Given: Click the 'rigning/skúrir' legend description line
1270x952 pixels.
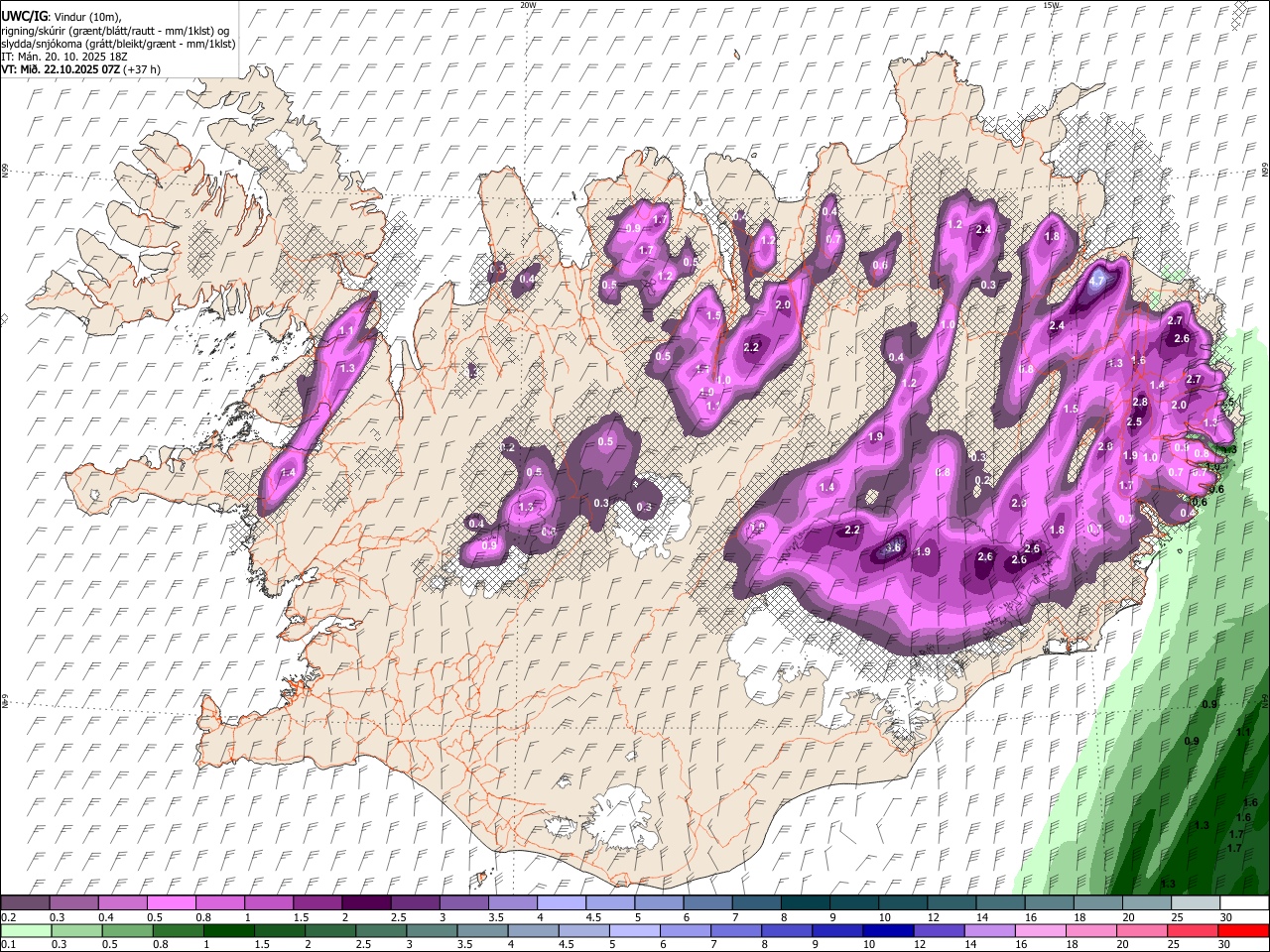Looking at the screenshot, I should (115, 31).
